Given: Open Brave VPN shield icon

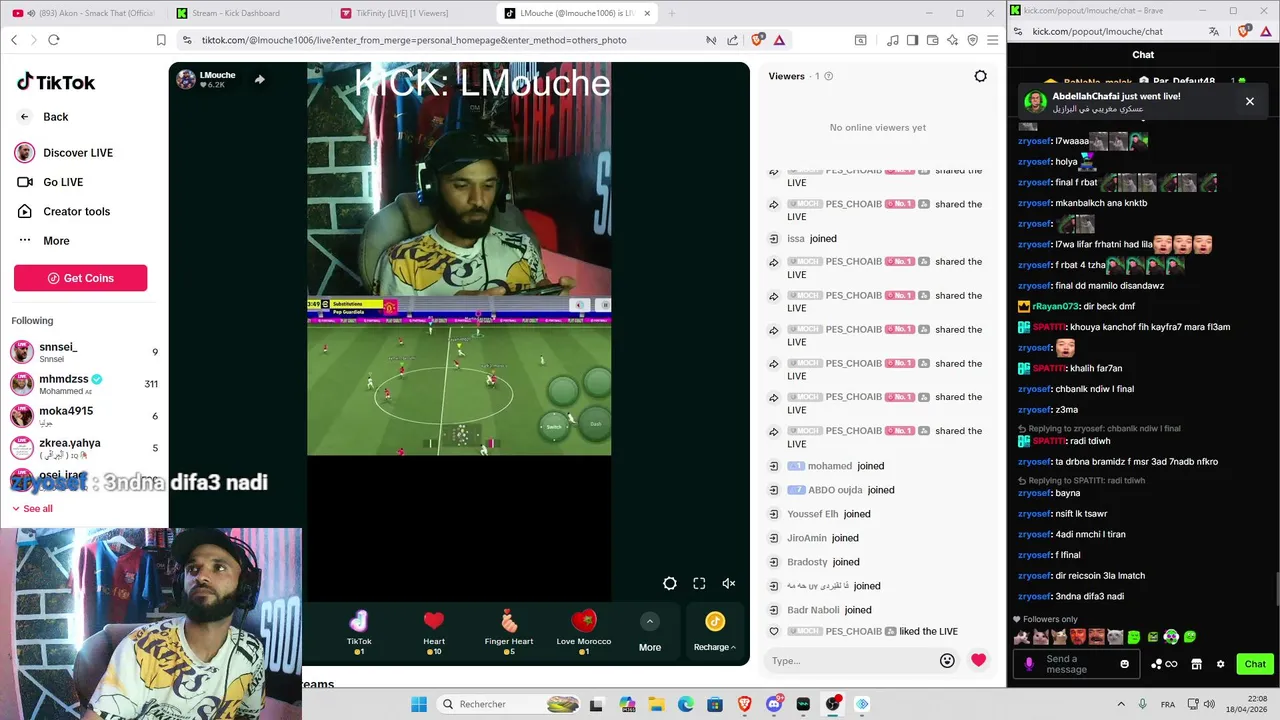Looking at the screenshot, I should click(x=972, y=40).
